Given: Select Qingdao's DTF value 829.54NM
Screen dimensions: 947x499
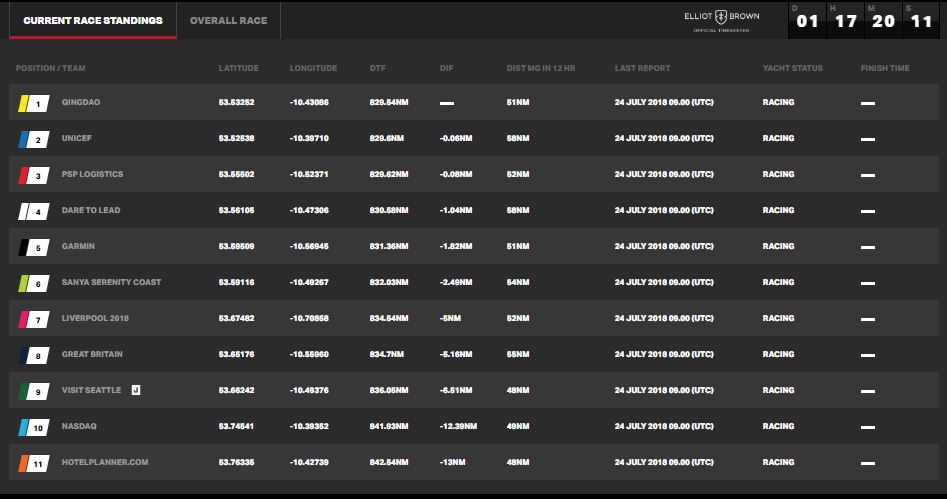Looking at the screenshot, I should click(x=389, y=102).
